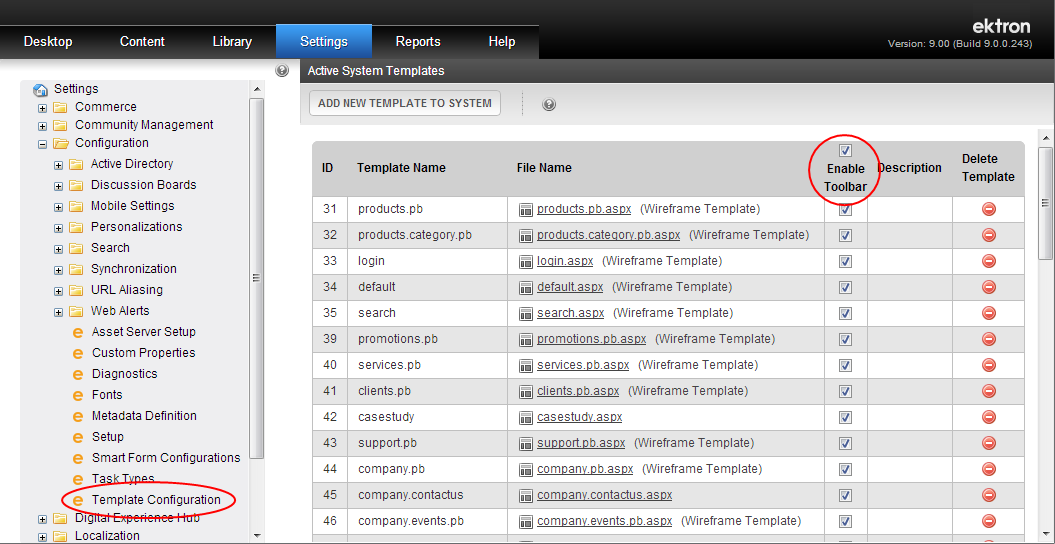The height and width of the screenshot is (544, 1055).
Task: Open the Reports tab
Action: 418,42
